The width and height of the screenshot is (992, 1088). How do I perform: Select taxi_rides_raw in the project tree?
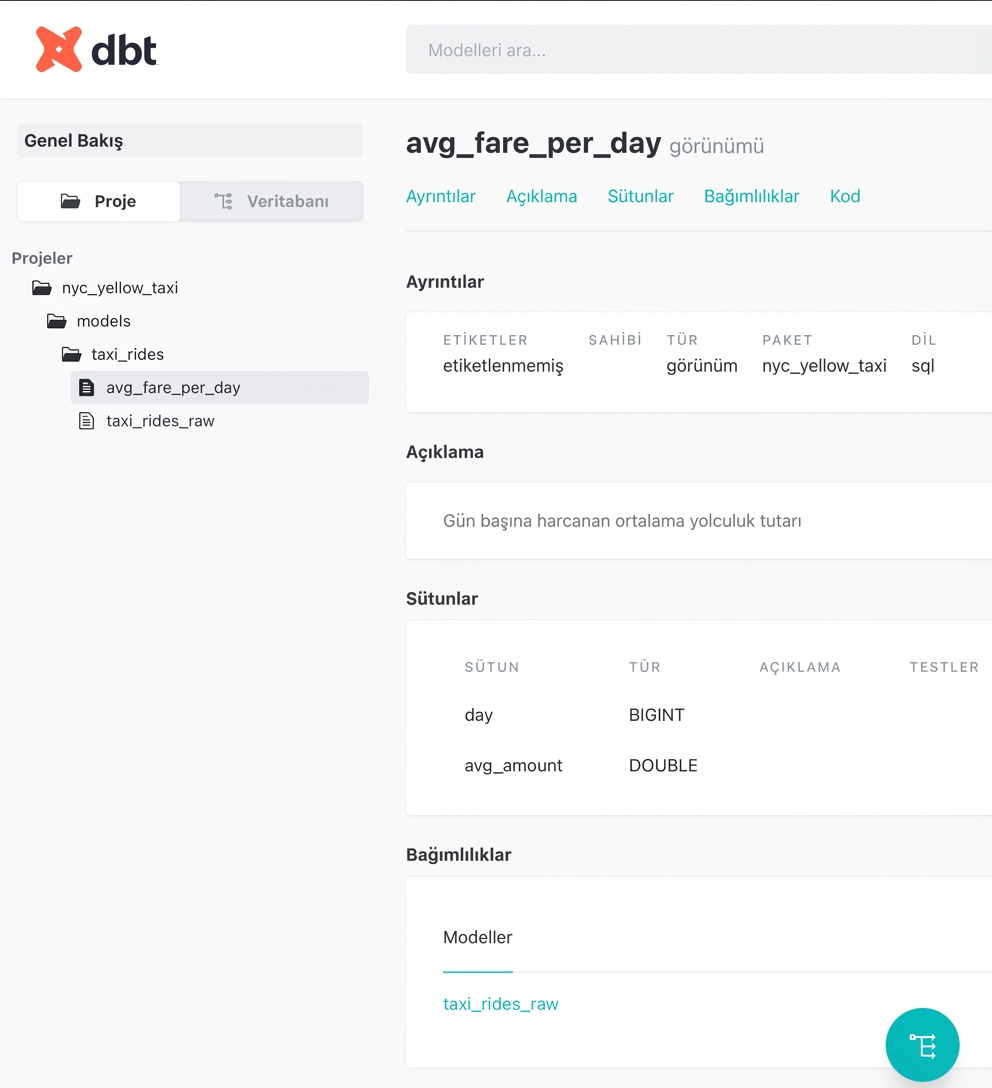tap(160, 421)
